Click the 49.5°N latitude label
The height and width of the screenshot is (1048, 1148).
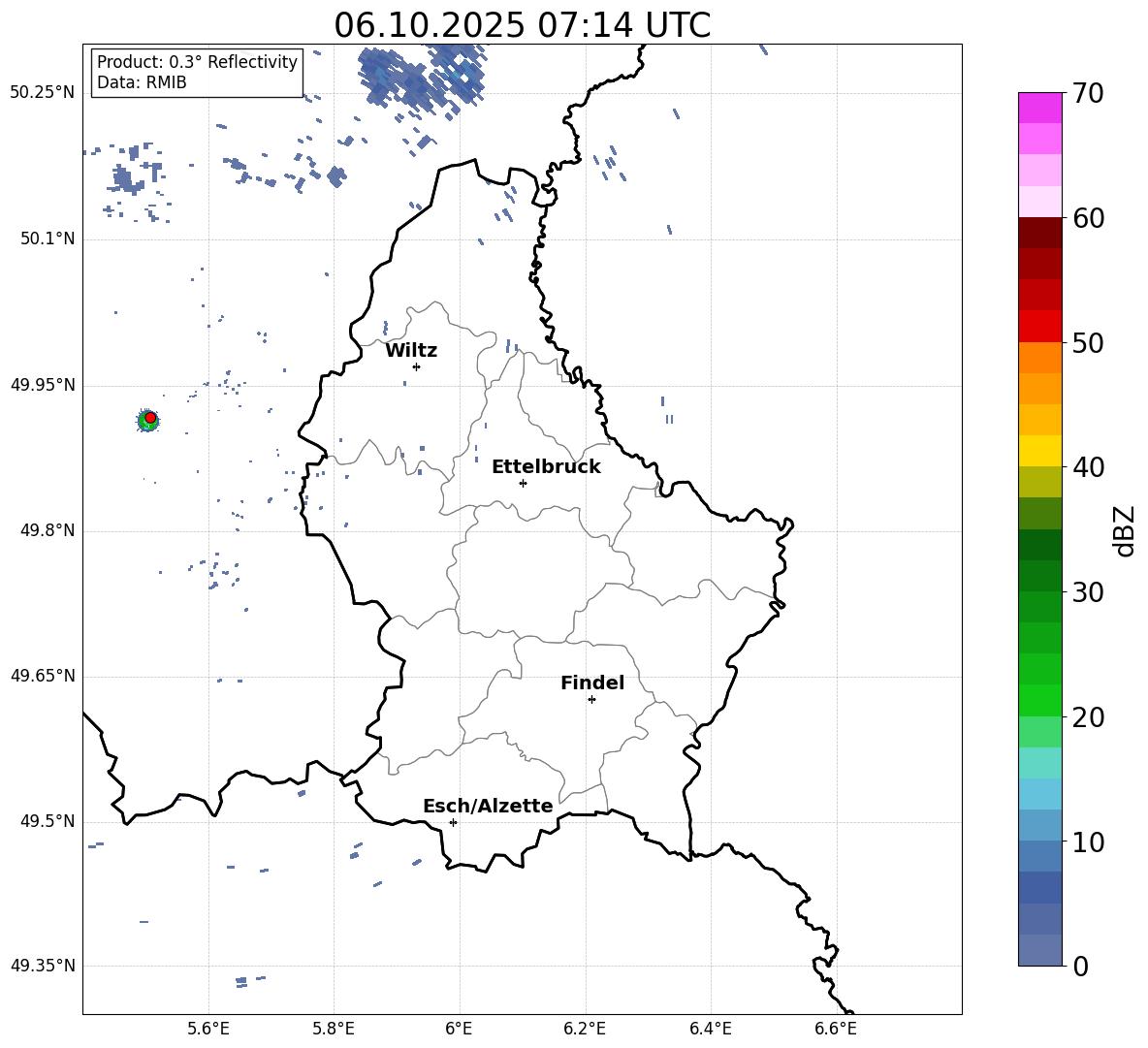click(x=48, y=821)
